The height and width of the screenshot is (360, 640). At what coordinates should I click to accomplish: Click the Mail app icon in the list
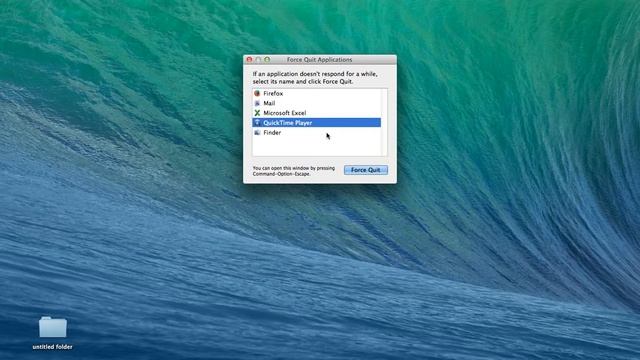tap(257, 103)
